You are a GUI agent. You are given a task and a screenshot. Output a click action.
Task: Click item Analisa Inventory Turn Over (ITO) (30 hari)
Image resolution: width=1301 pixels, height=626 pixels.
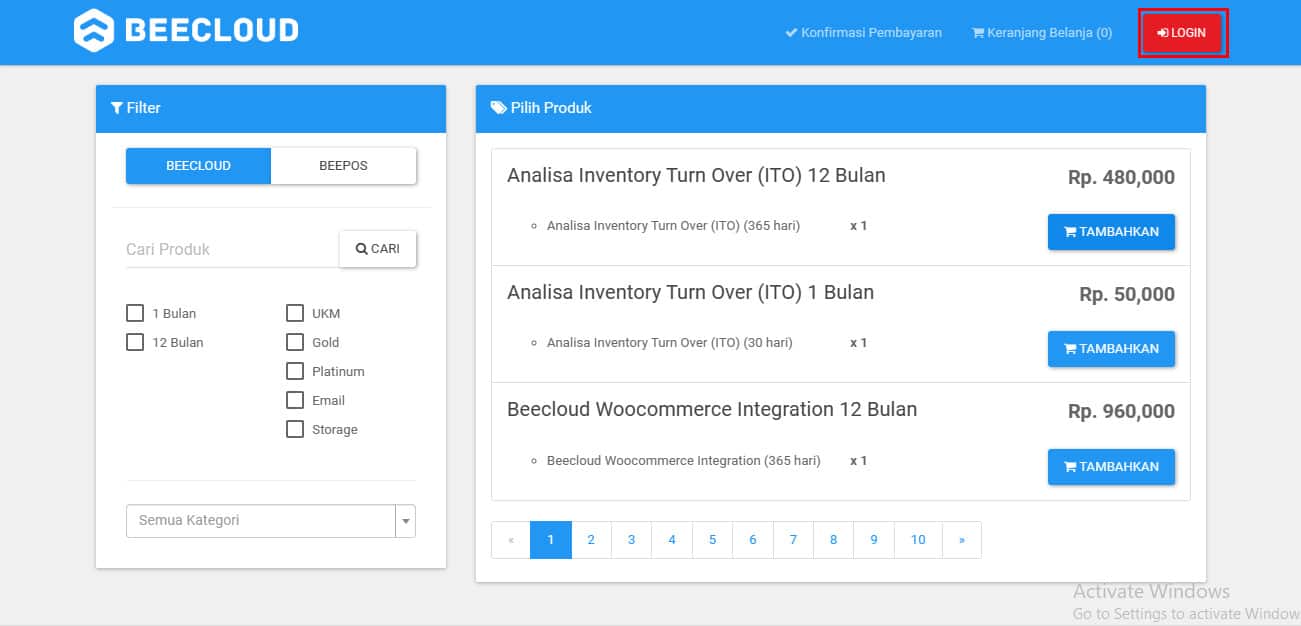[x=670, y=343]
